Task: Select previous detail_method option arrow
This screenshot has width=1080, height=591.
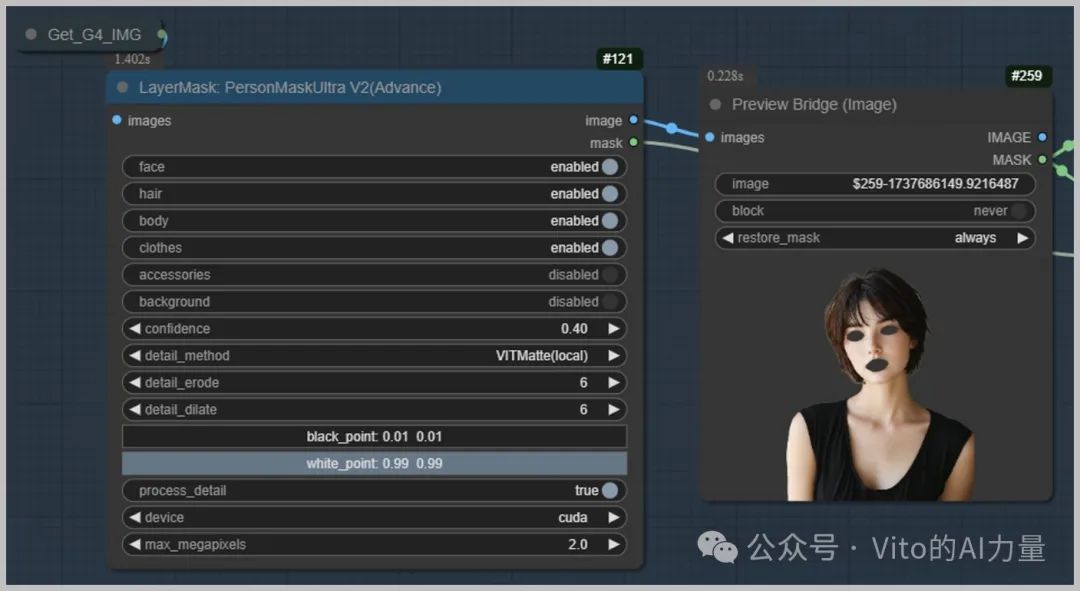Action: [x=134, y=355]
